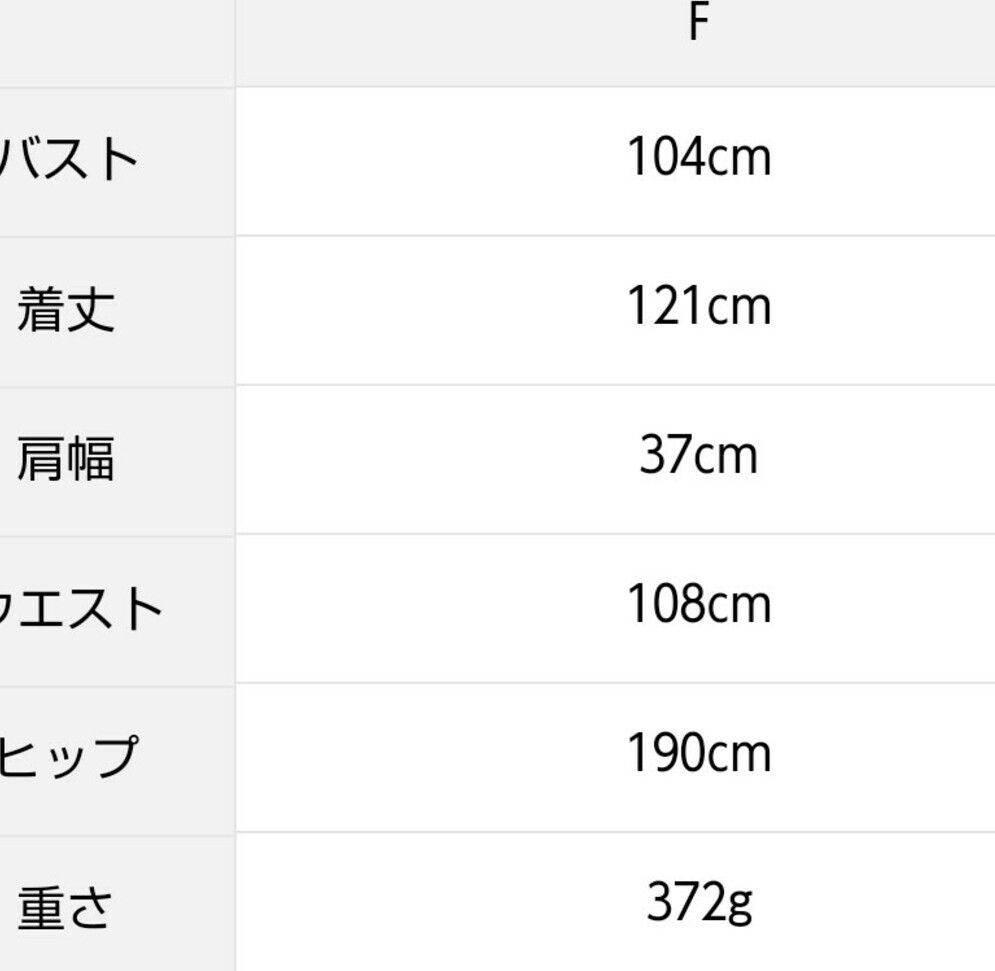
Task: Click the 37cm shoulder width value
Action: click(x=698, y=455)
